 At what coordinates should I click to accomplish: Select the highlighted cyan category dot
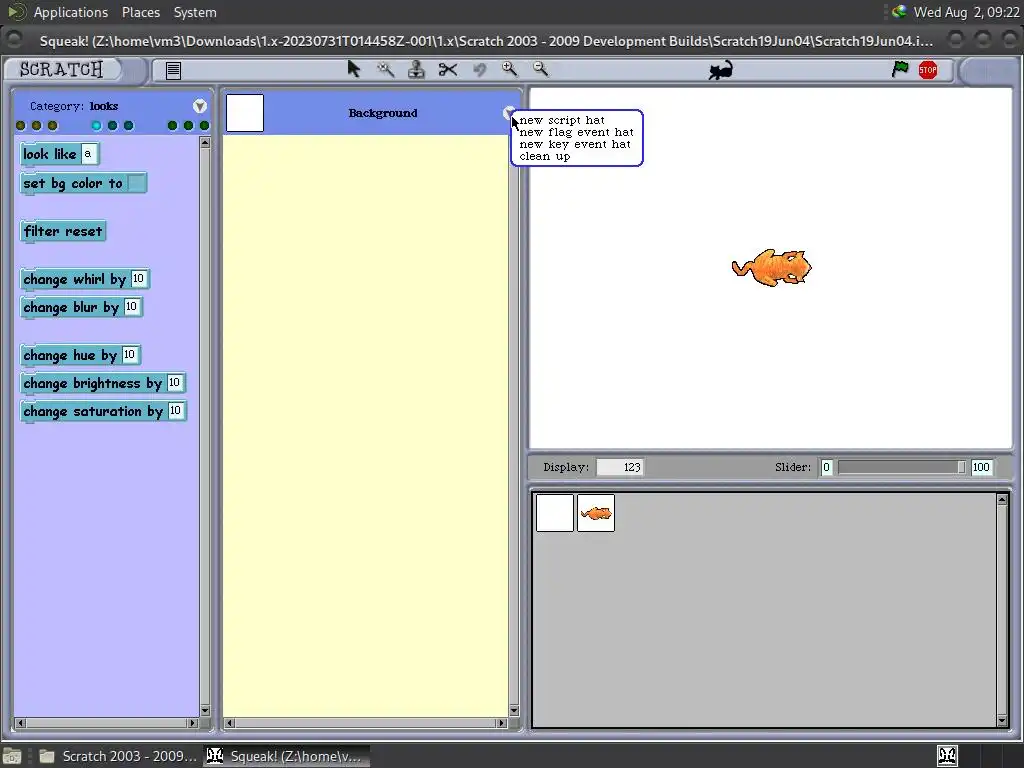pos(97,125)
